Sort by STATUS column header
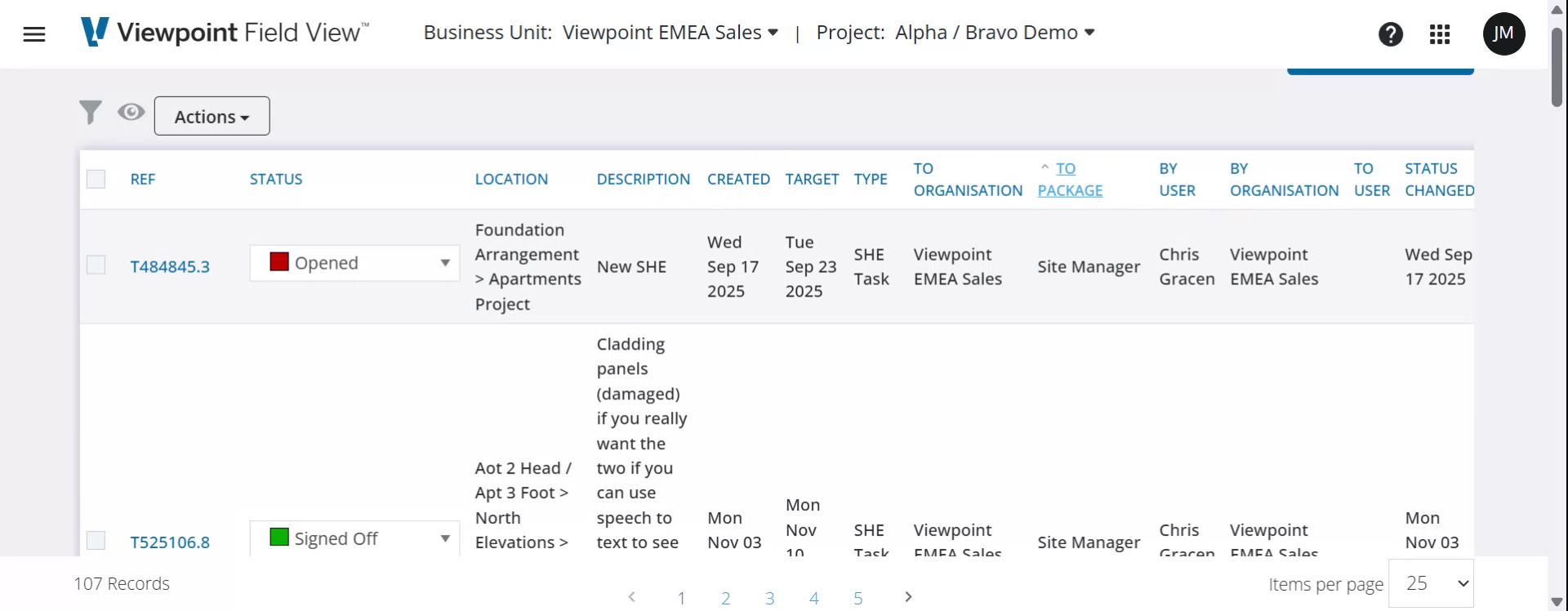The width and height of the screenshot is (1568, 611). tap(276, 179)
